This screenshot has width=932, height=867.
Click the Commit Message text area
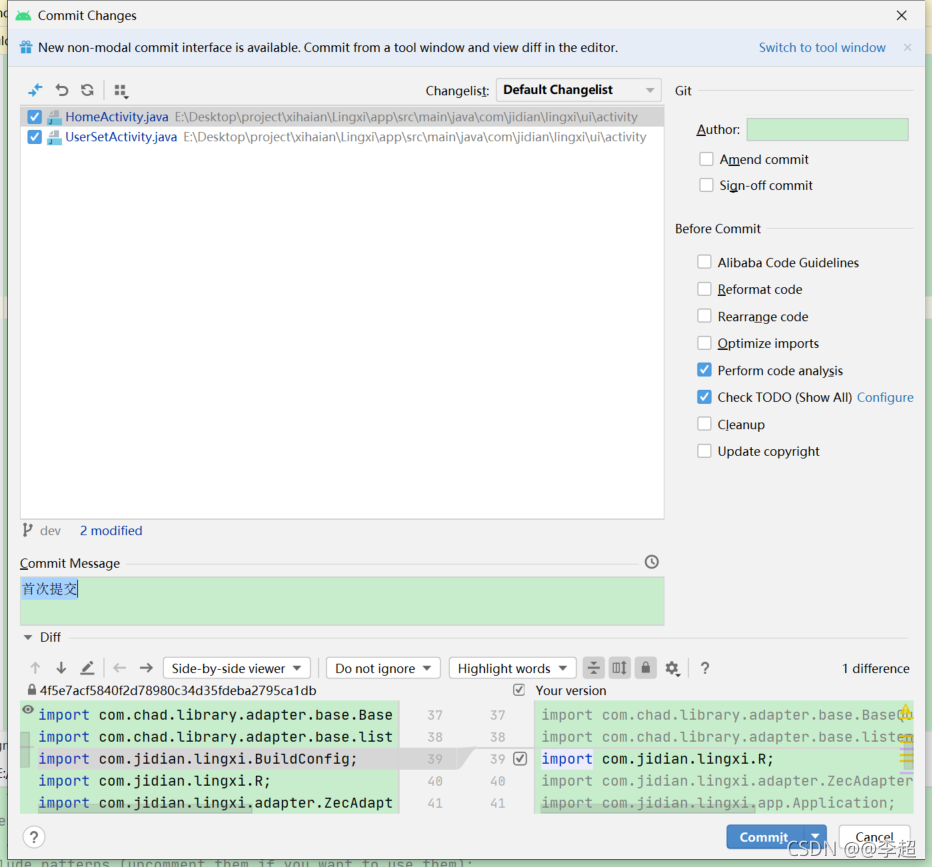tap(342, 601)
